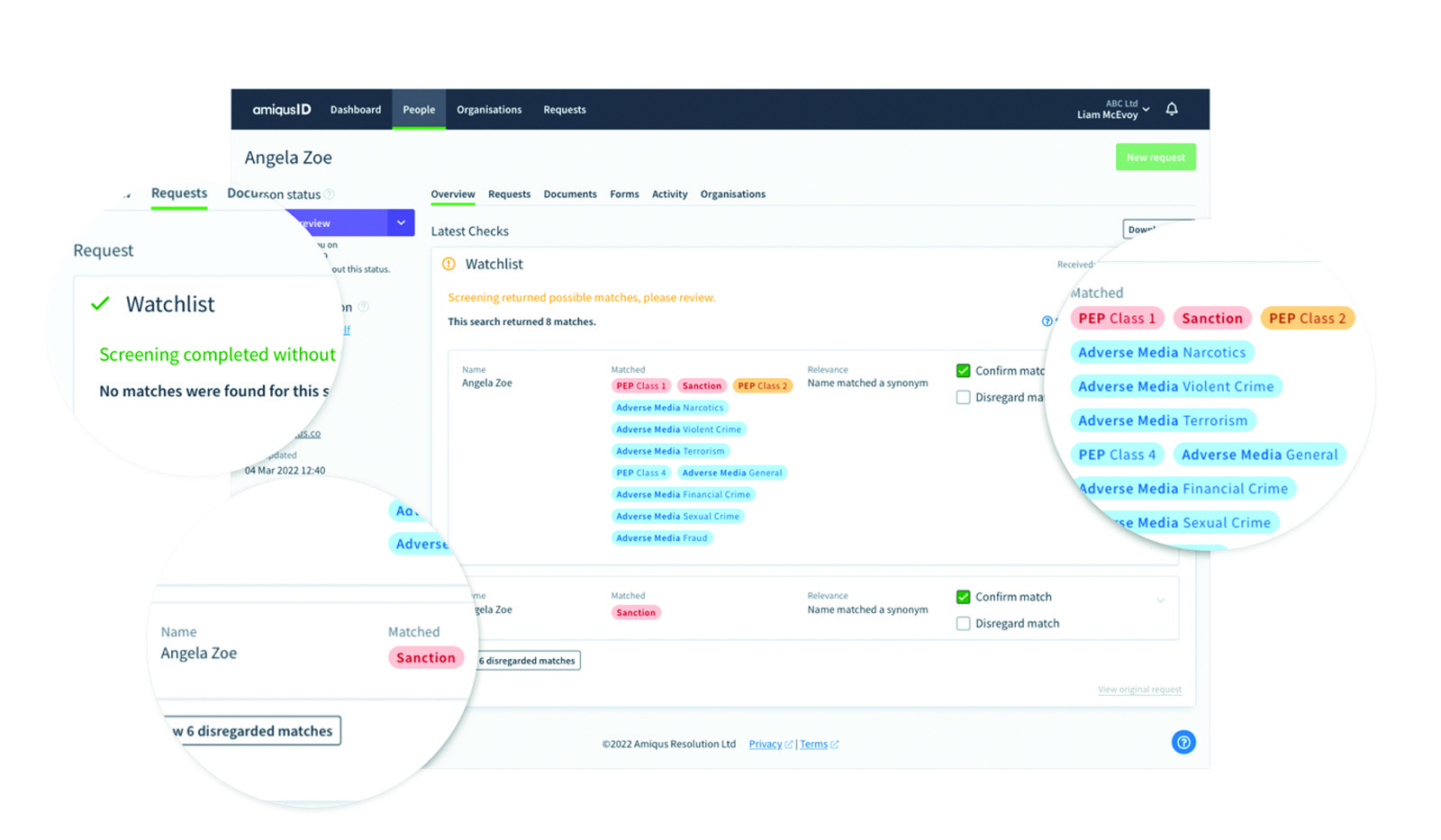Click the help icon next to status heading

pos(330,194)
